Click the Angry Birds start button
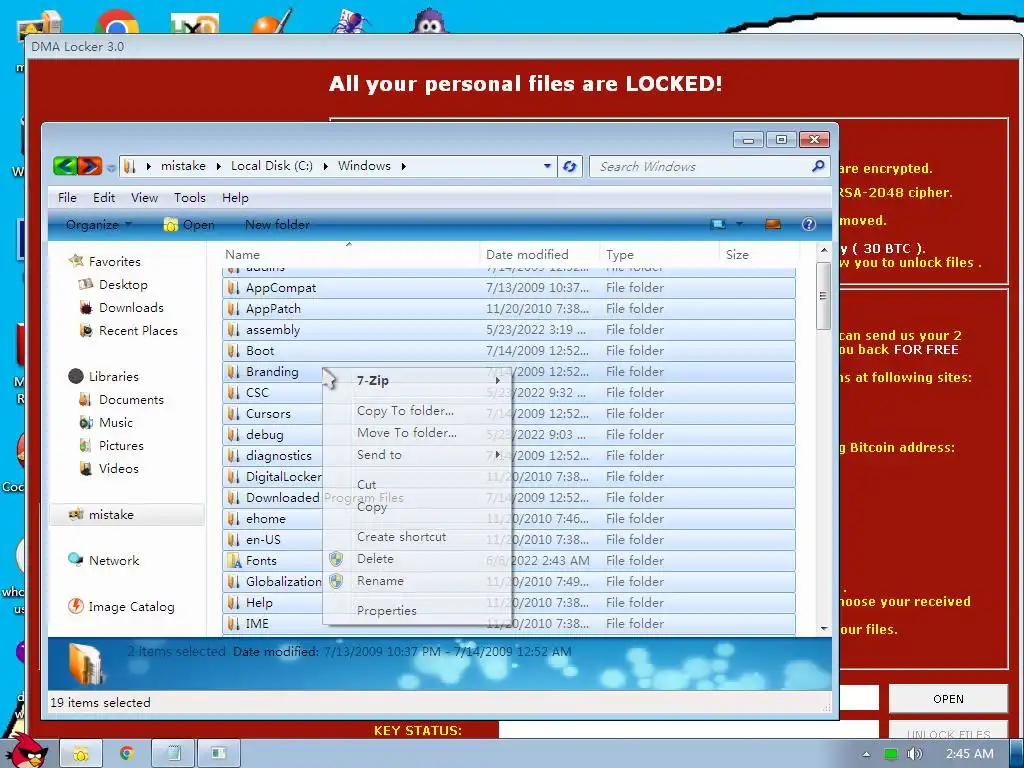This screenshot has height=768, width=1024. [26, 751]
